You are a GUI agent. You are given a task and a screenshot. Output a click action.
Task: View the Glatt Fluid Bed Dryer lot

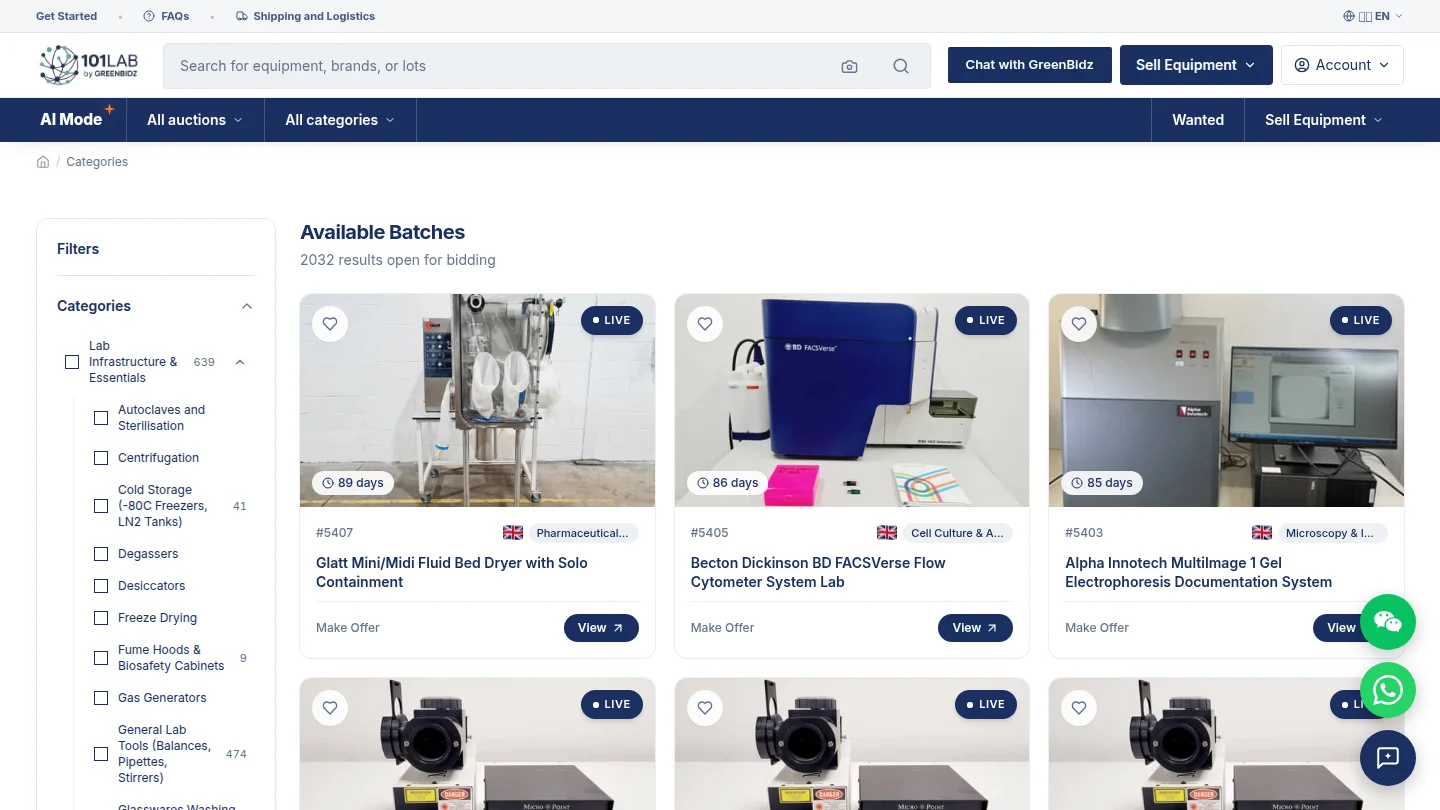click(x=601, y=628)
